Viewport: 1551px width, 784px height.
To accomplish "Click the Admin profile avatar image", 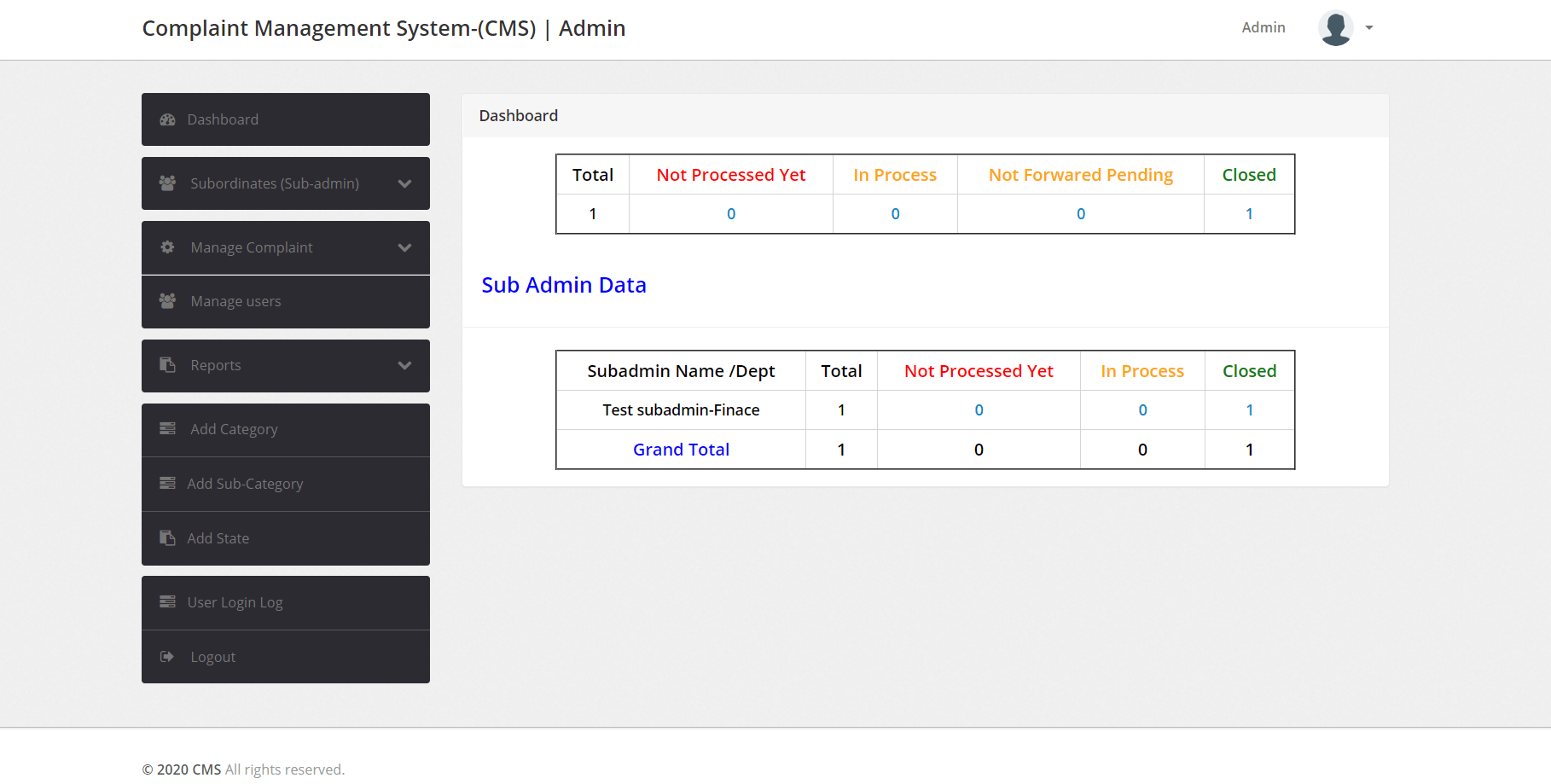I will tap(1335, 27).
